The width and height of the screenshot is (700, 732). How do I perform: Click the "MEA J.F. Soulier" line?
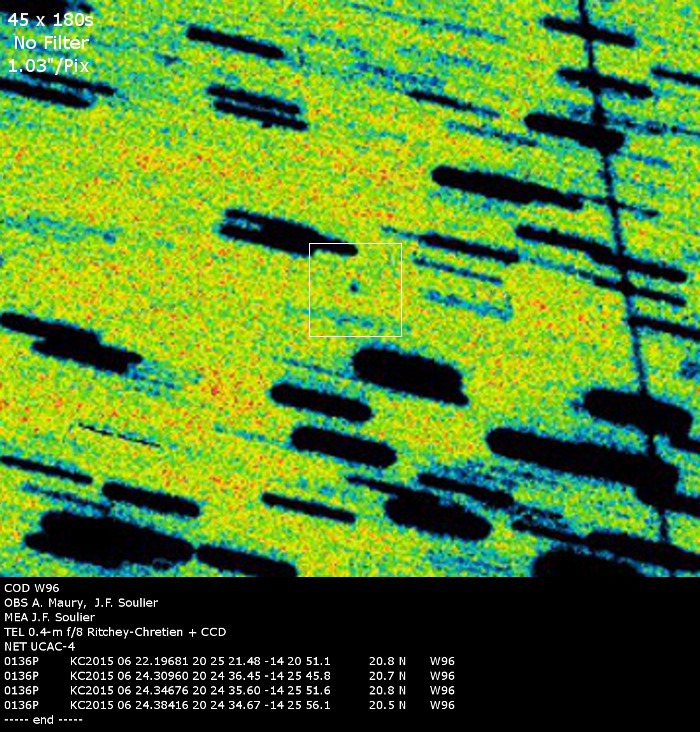tap(50, 617)
